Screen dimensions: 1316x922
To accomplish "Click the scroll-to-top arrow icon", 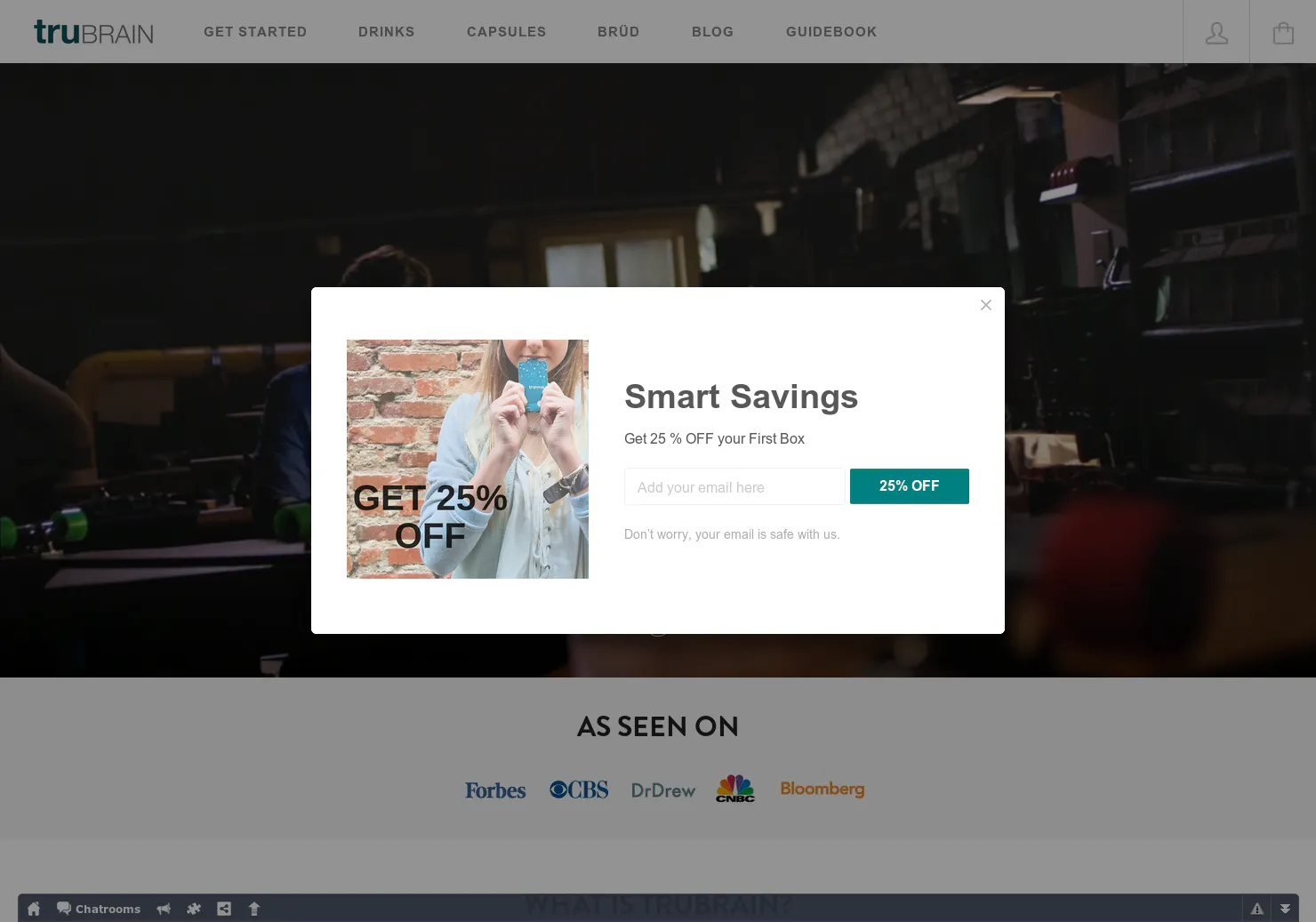I will (254, 909).
